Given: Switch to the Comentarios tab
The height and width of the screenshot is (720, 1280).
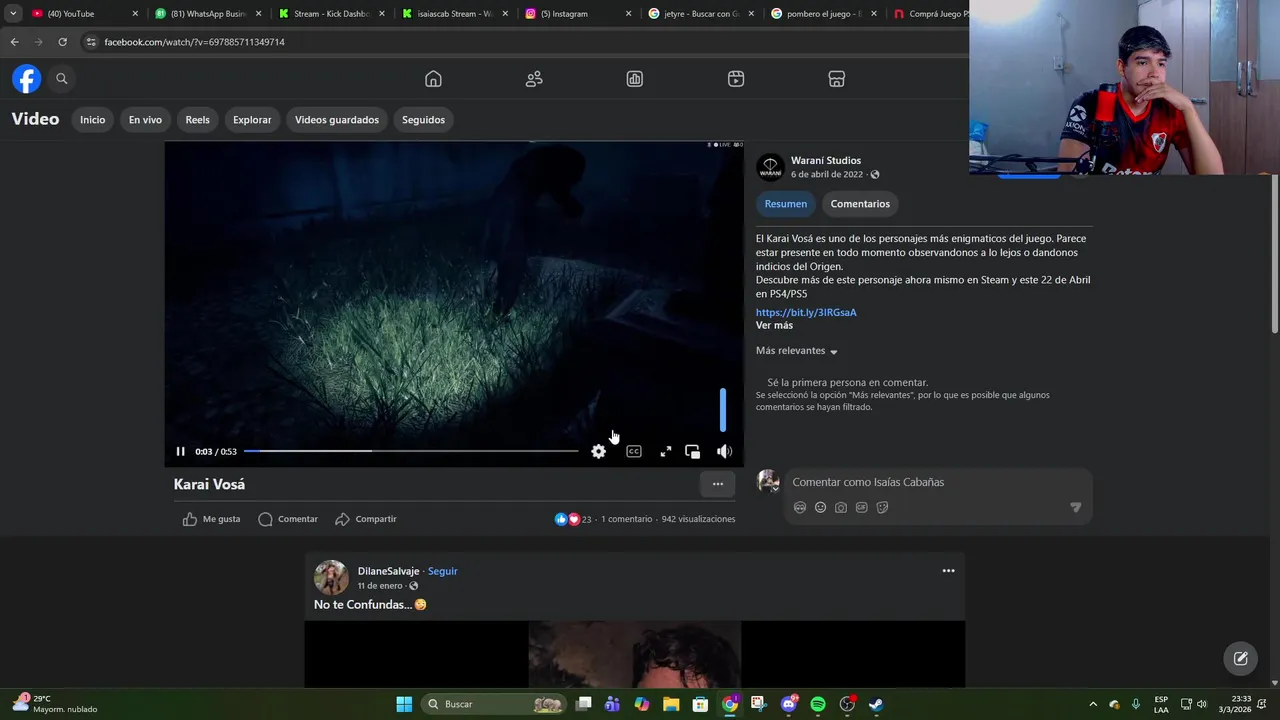Looking at the screenshot, I should point(860,204).
